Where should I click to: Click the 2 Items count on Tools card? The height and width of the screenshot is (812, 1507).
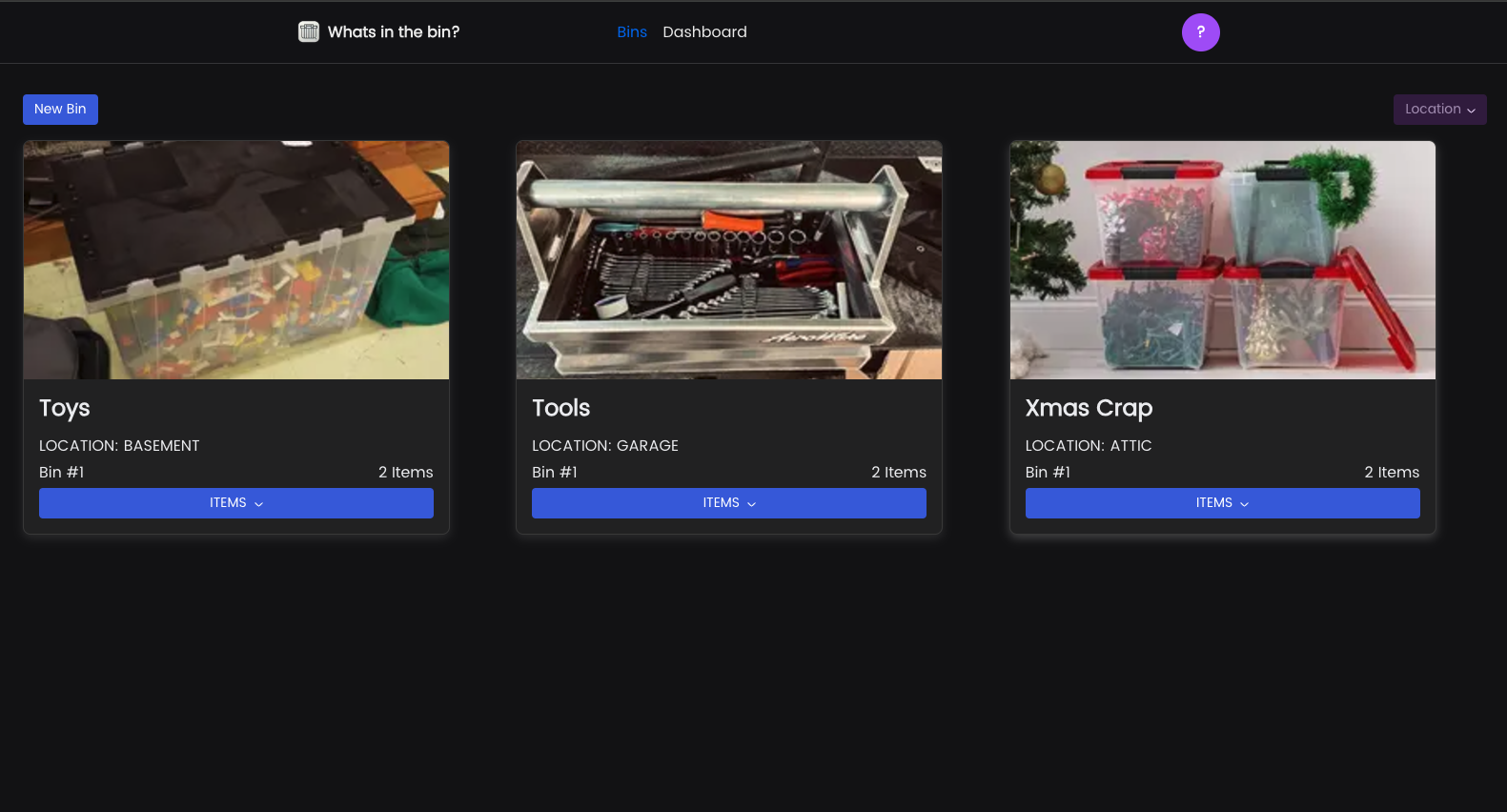[x=898, y=473]
